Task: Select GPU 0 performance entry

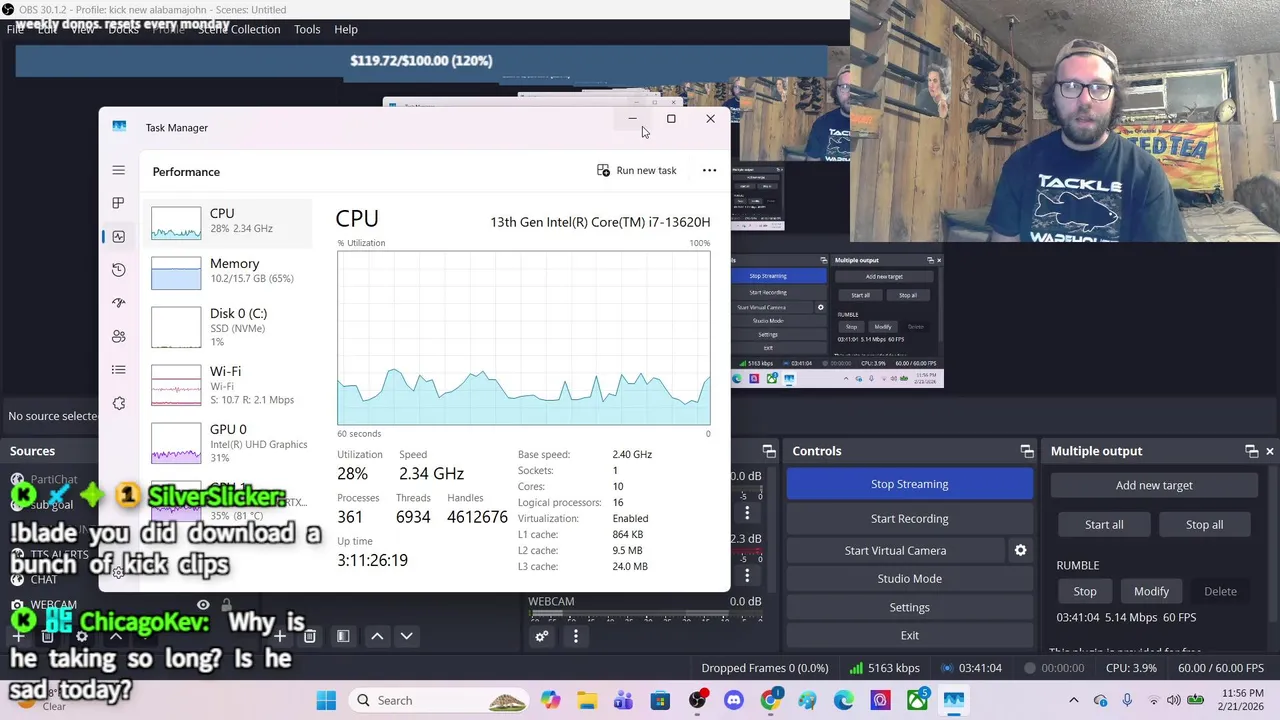Action: point(229,443)
